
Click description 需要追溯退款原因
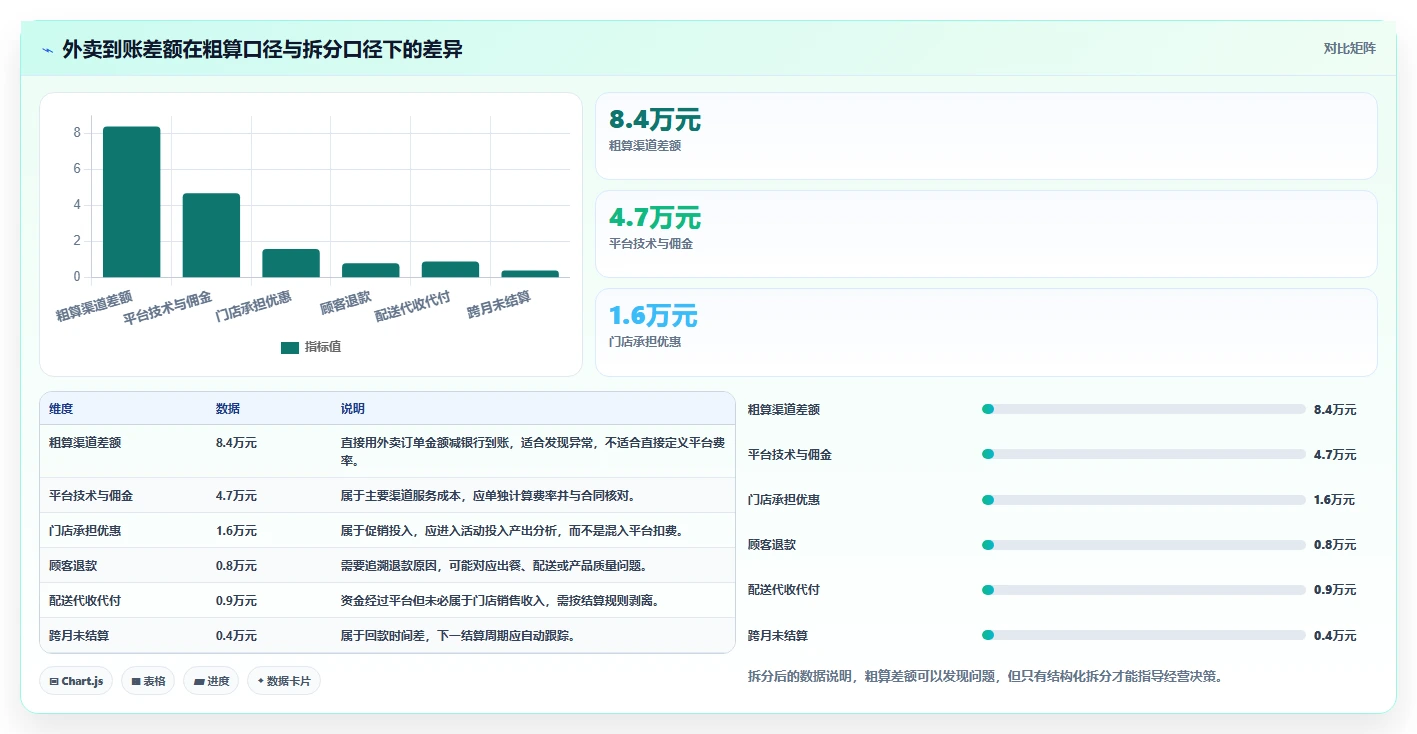point(494,565)
